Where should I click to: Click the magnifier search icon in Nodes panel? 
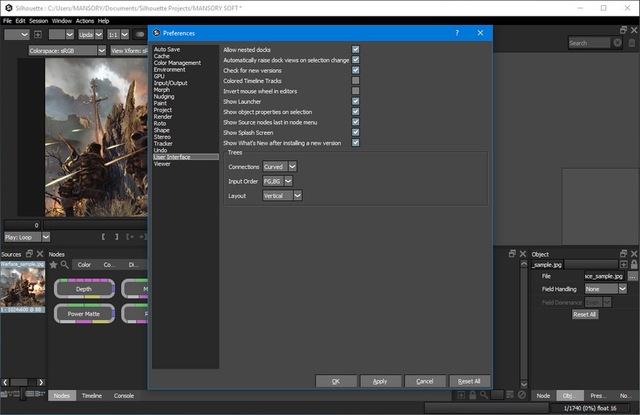pos(64,265)
